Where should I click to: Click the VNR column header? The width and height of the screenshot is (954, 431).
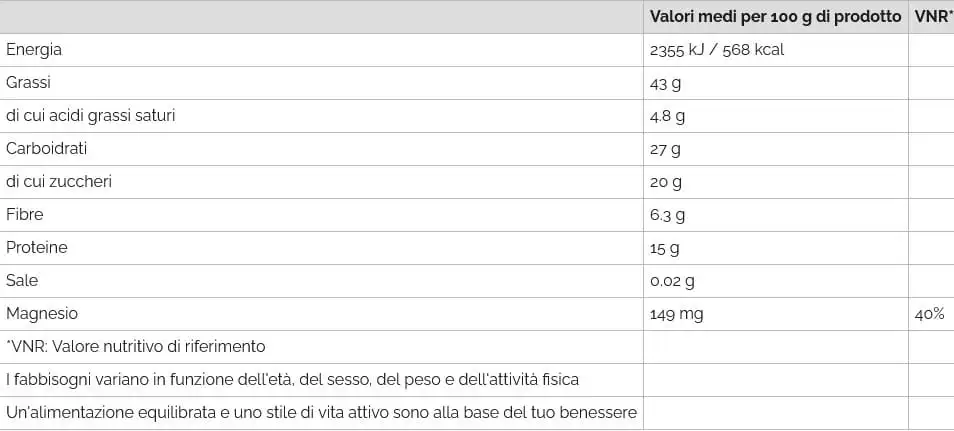(x=932, y=17)
